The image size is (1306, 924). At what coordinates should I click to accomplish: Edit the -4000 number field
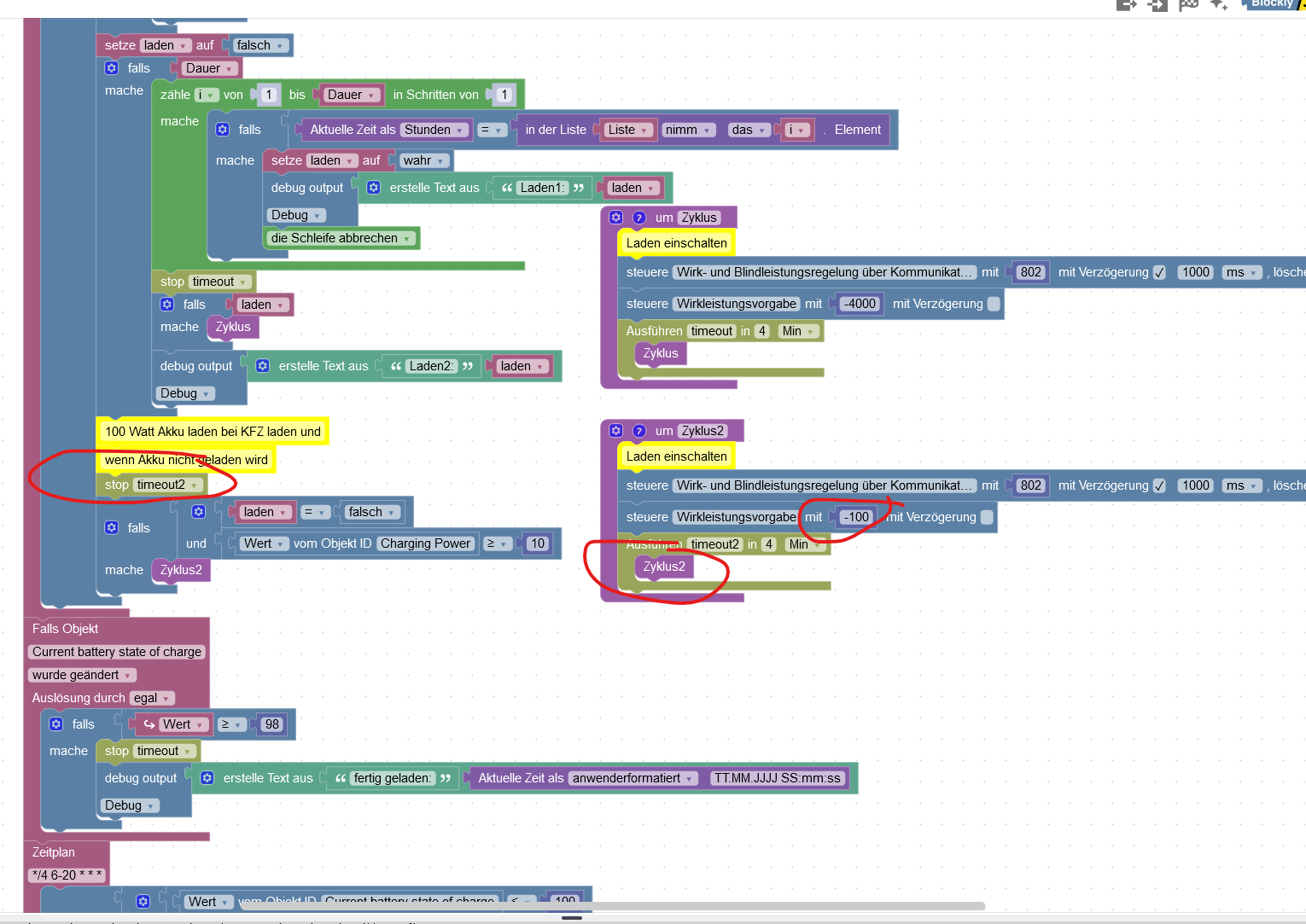coord(860,304)
